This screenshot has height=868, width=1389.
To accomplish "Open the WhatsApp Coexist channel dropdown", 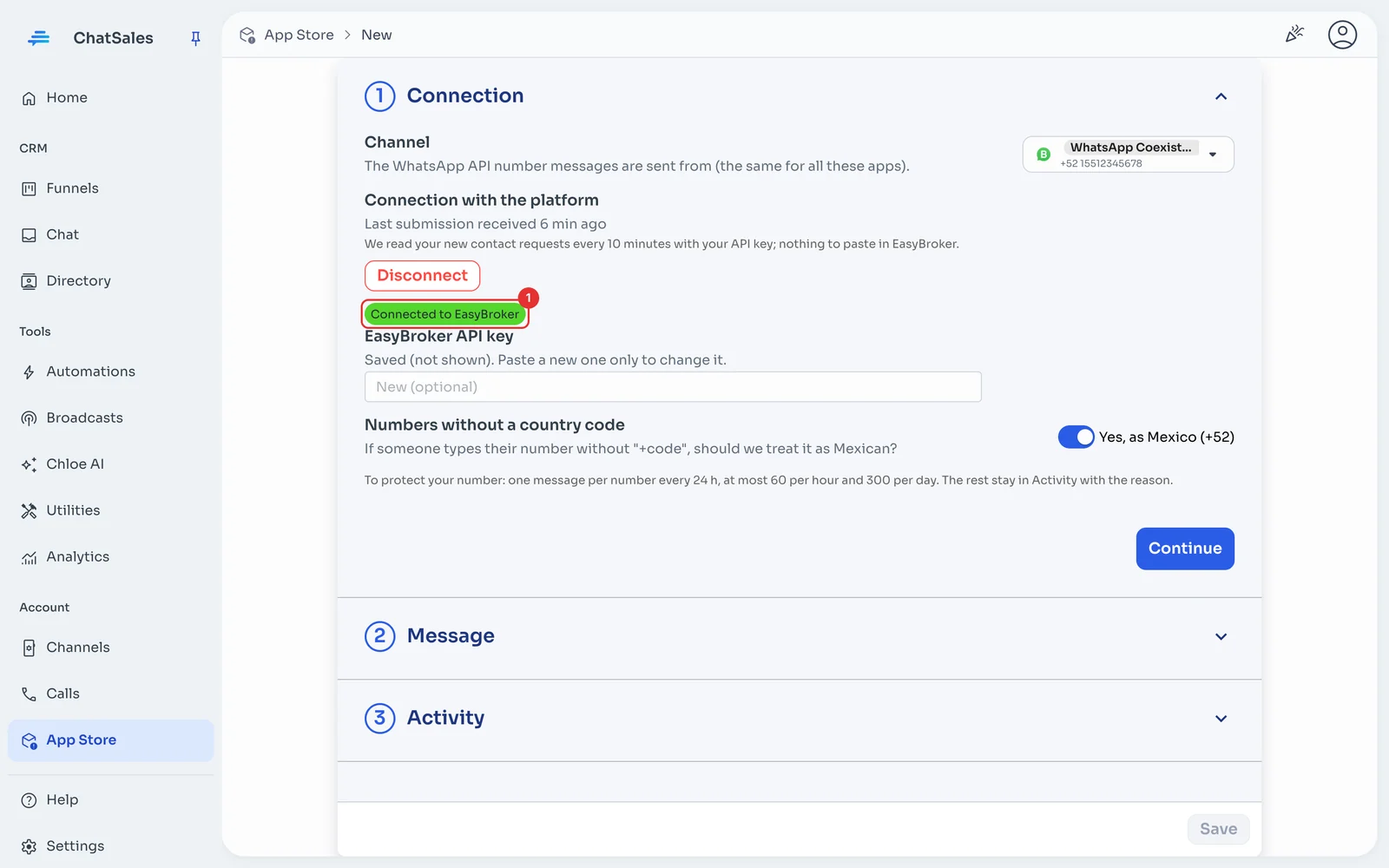I will tap(1128, 155).
